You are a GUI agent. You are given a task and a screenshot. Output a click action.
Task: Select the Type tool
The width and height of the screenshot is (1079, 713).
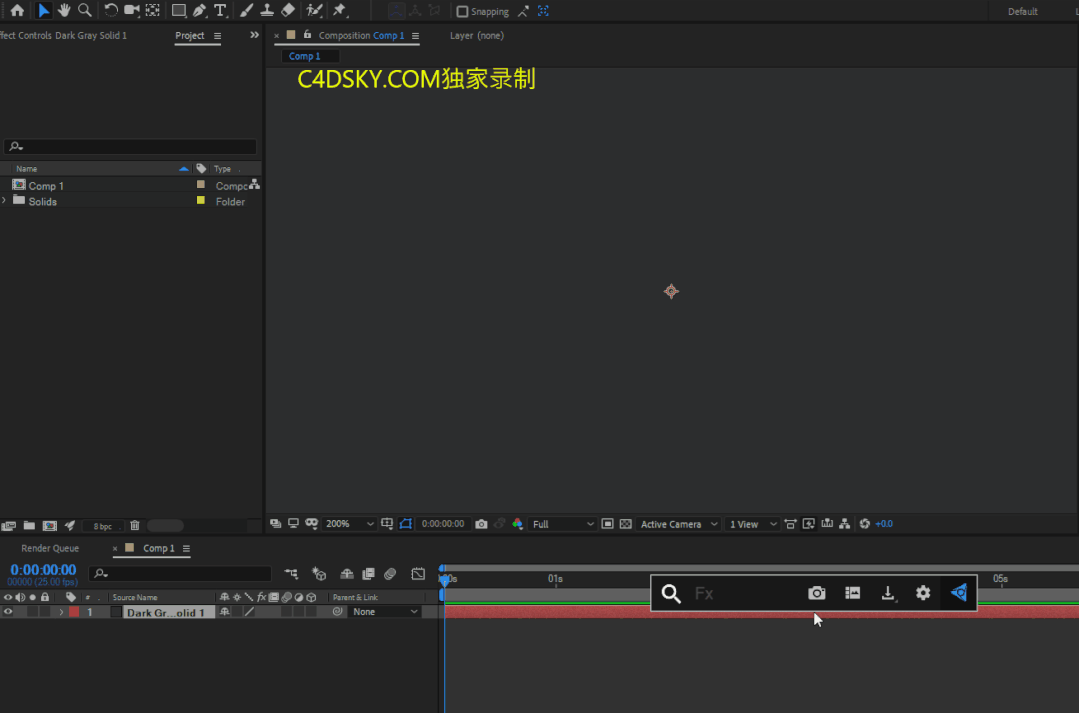click(220, 11)
